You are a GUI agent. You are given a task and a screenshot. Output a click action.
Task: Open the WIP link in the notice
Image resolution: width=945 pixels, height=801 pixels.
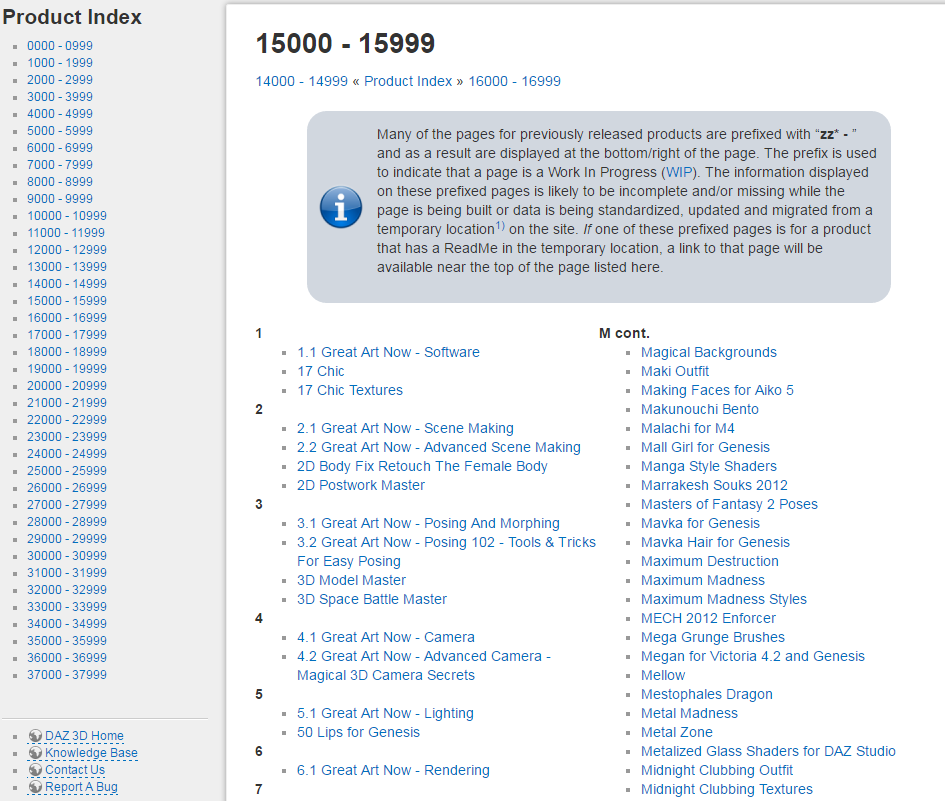point(679,172)
